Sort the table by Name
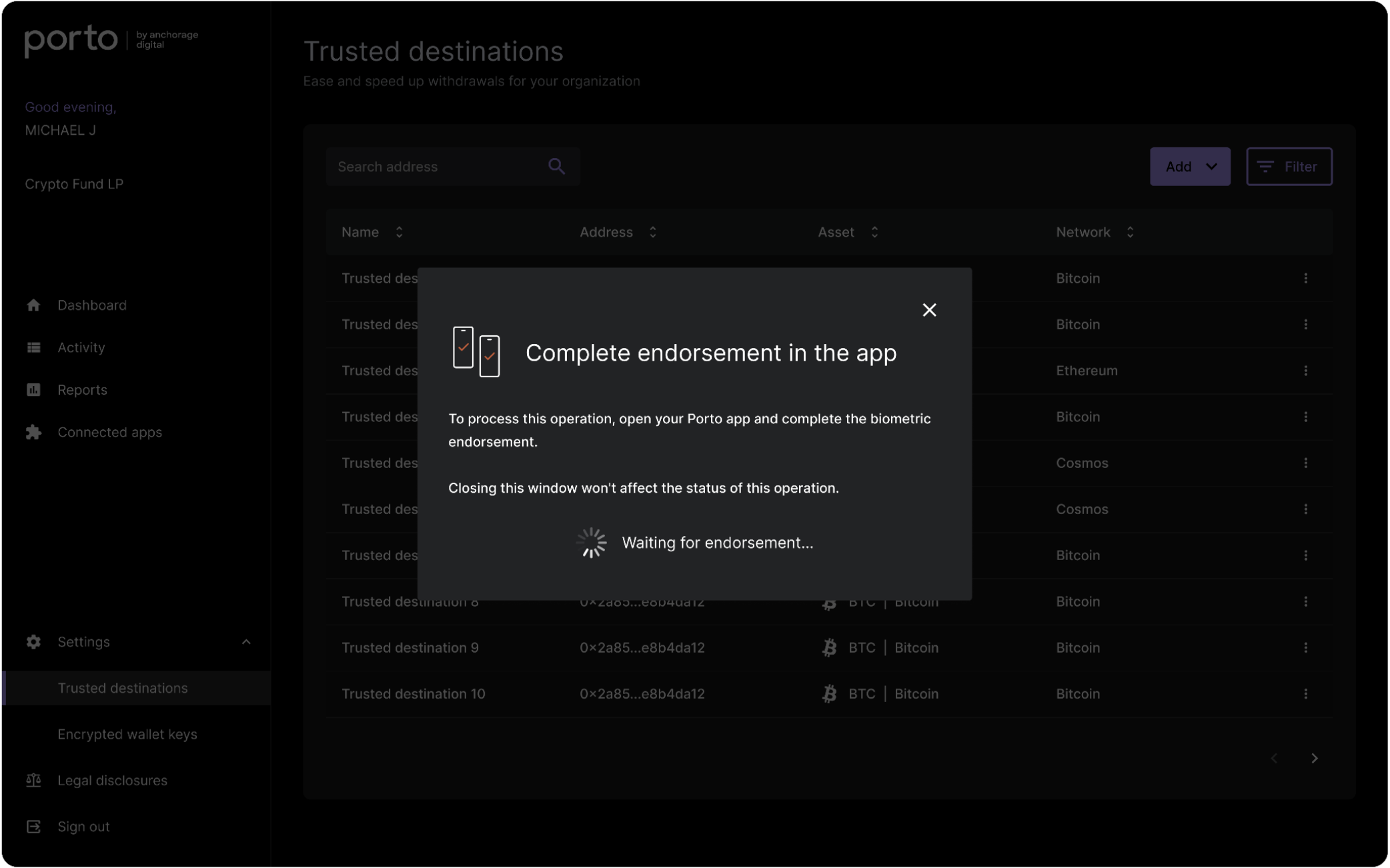1390x868 pixels. coord(399,233)
